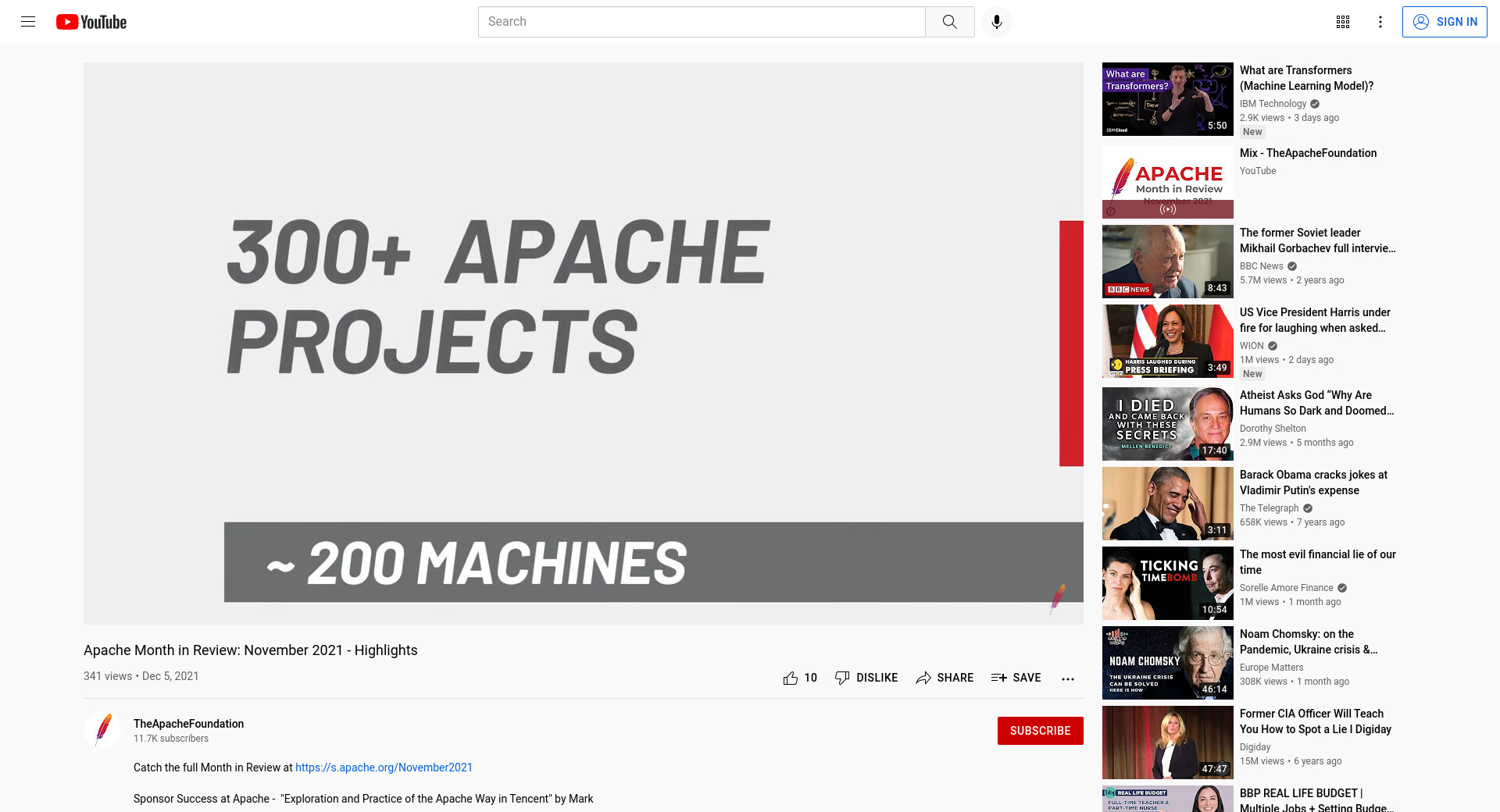Open "Noam Chomsky: on the Pandemic" title

click(1309, 642)
